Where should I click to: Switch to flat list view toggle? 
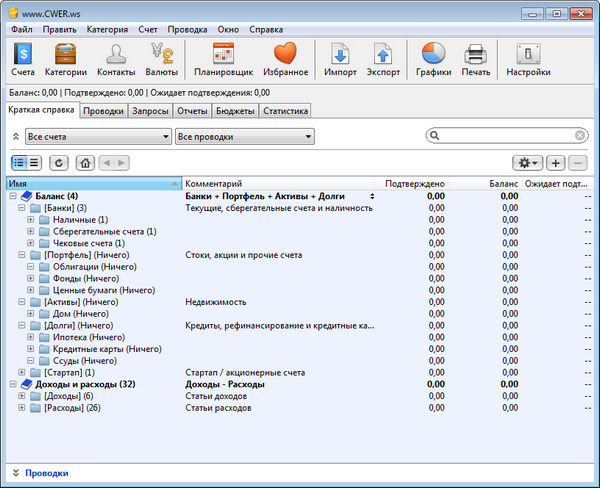[x=35, y=162]
